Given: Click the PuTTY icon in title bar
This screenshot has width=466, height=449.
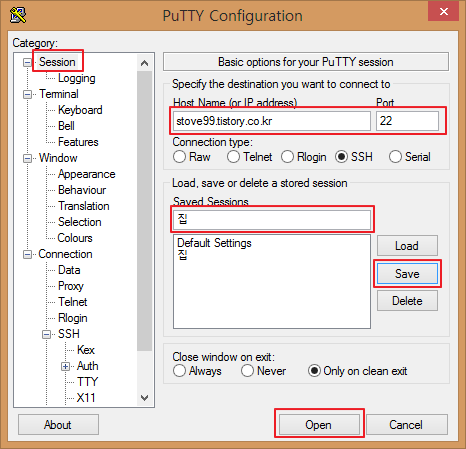Looking at the screenshot, I should (x=18, y=15).
